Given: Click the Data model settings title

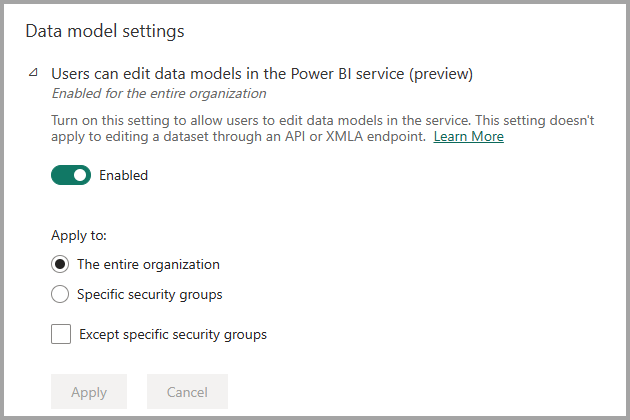Looking at the screenshot, I should point(105,31).
